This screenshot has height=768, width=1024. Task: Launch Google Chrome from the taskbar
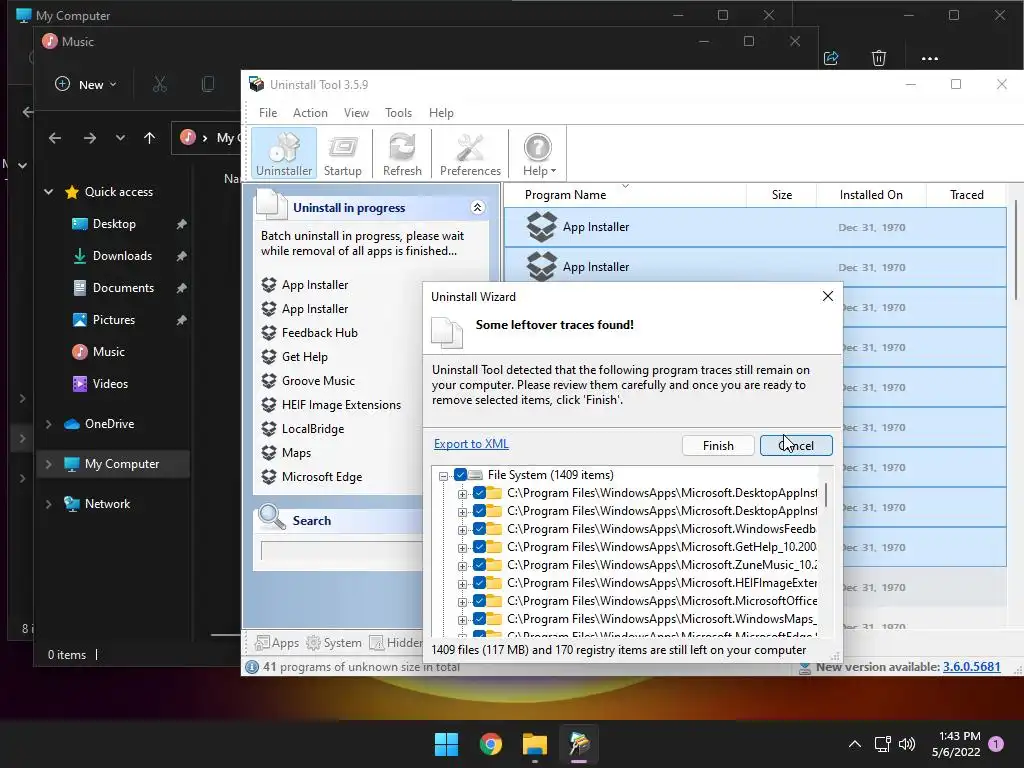pyautogui.click(x=490, y=744)
